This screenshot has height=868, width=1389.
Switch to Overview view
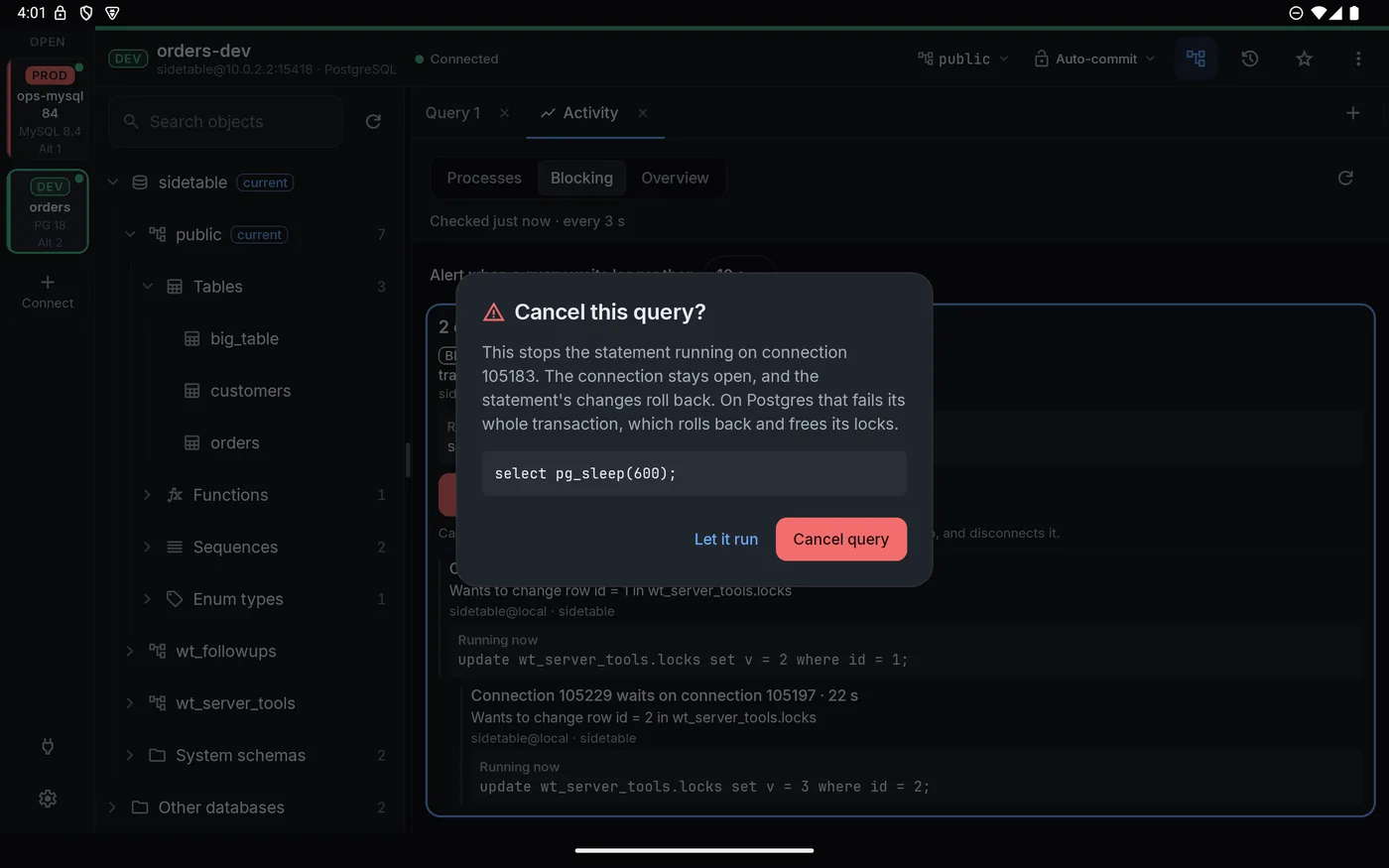point(675,178)
